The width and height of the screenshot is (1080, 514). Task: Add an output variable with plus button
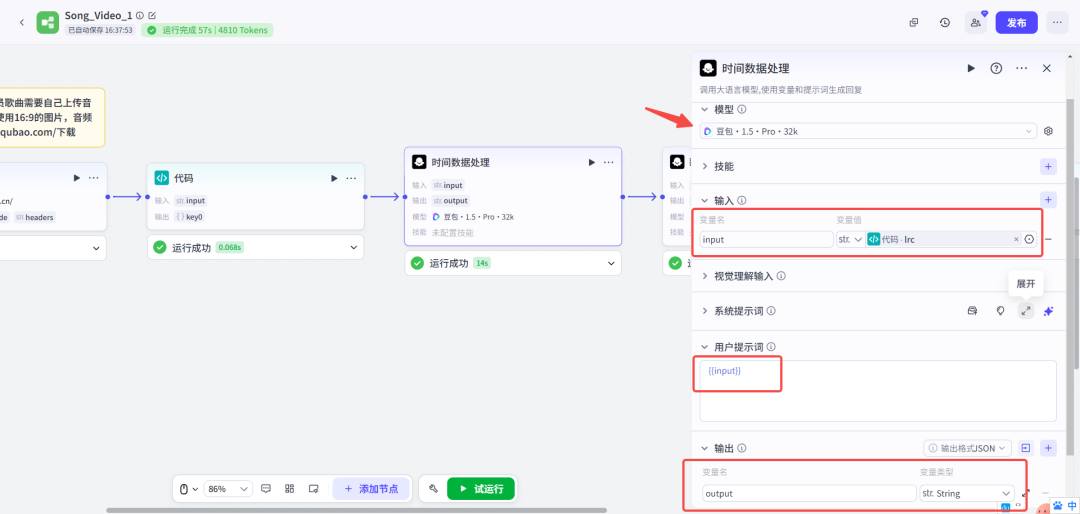pyautogui.click(x=1048, y=448)
